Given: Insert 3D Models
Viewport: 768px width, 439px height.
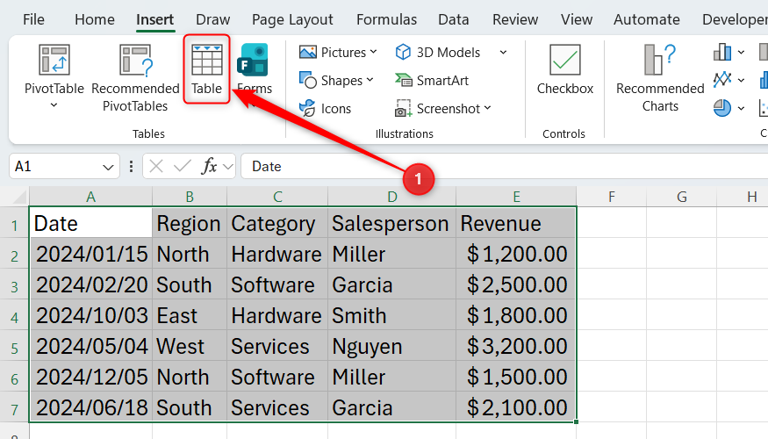Looking at the screenshot, I should pos(438,52).
